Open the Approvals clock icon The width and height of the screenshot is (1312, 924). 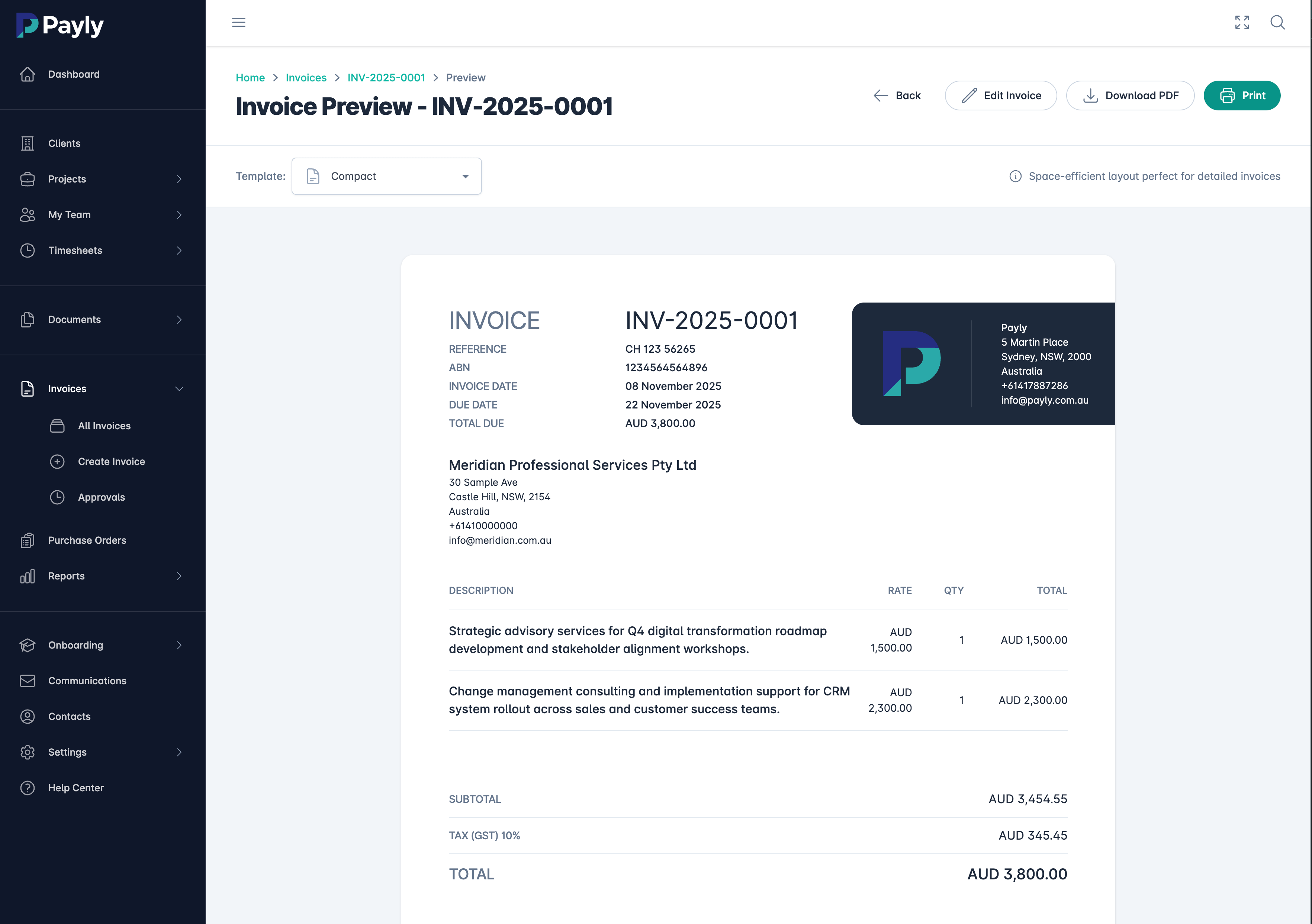57,497
